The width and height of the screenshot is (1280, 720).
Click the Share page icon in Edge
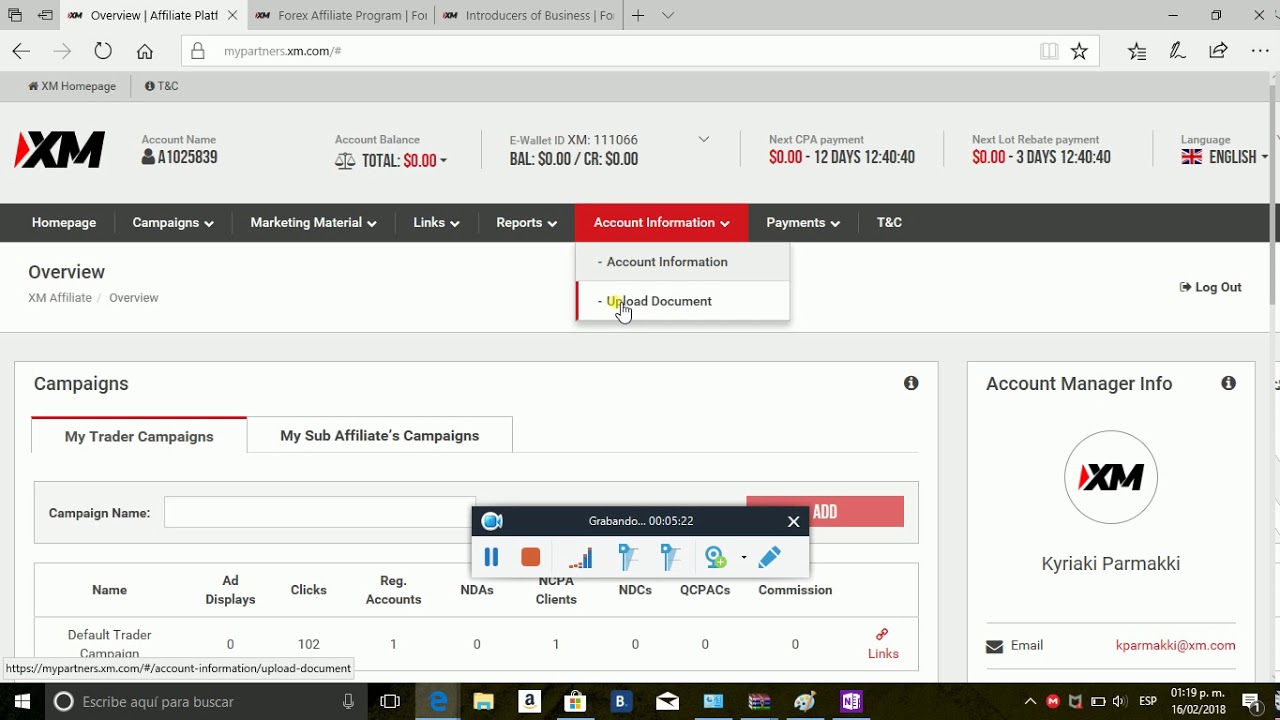[x=1218, y=51]
